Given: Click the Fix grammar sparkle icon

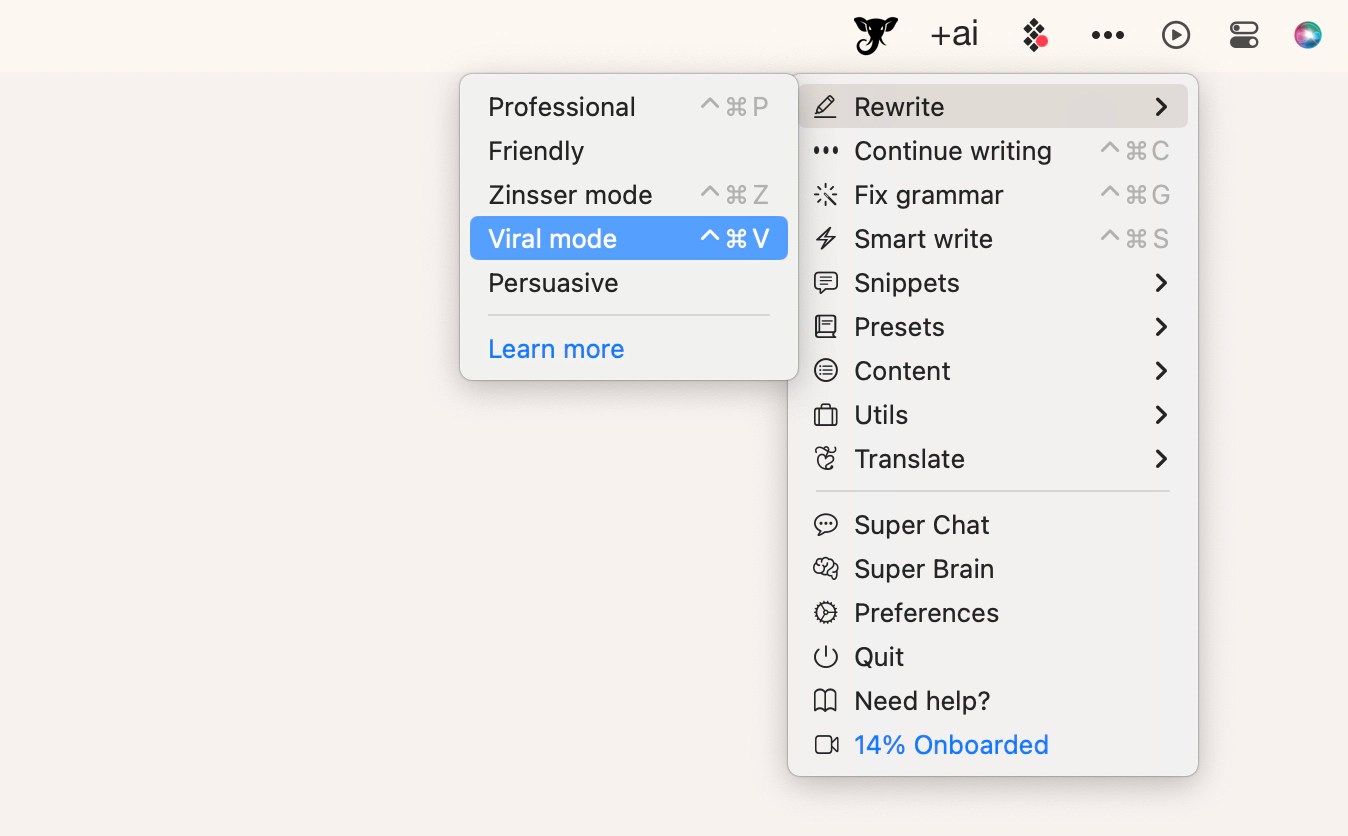Looking at the screenshot, I should point(825,195).
